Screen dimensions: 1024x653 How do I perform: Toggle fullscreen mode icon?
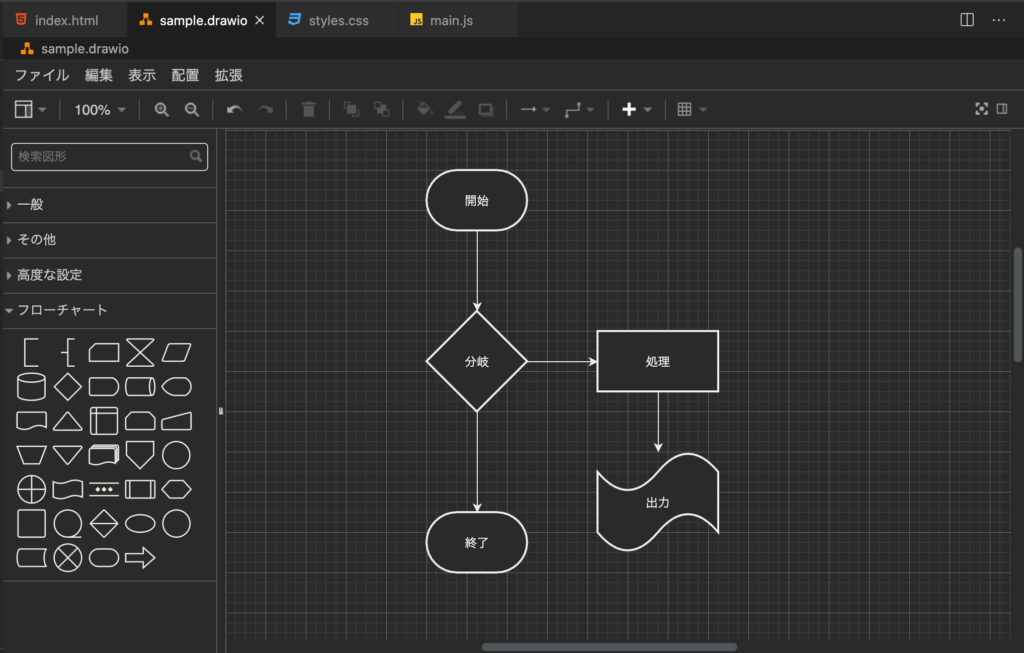click(x=982, y=109)
